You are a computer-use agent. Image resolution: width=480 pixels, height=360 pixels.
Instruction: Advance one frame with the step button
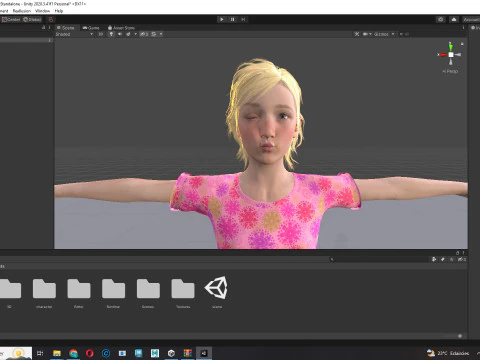point(243,19)
